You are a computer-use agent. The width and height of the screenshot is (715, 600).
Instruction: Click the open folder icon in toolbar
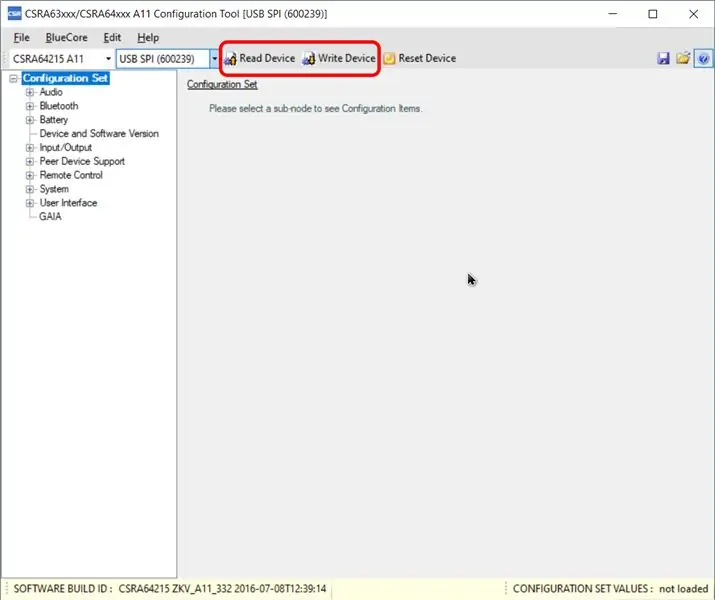point(683,58)
